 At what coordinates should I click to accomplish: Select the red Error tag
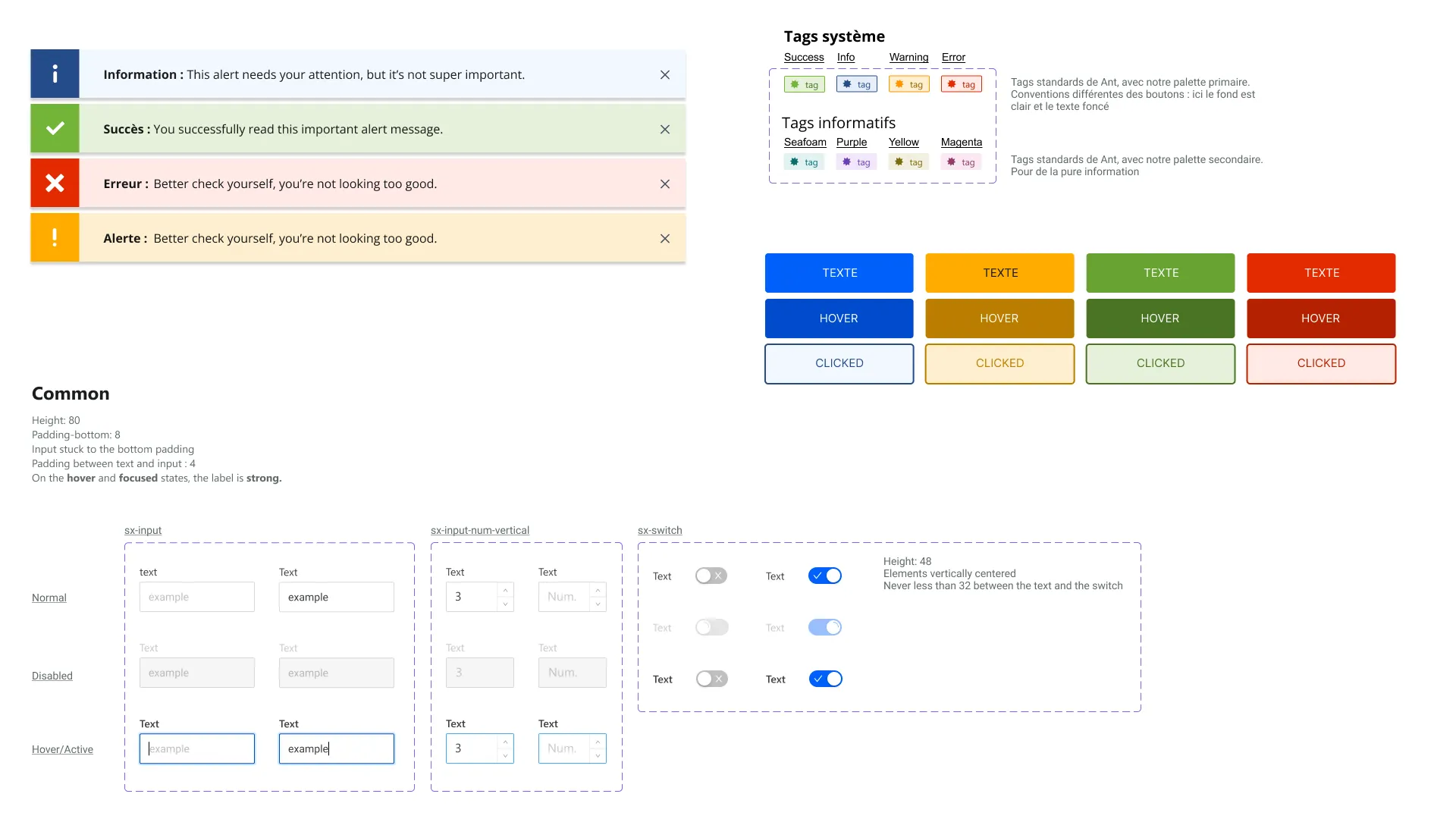tap(961, 83)
